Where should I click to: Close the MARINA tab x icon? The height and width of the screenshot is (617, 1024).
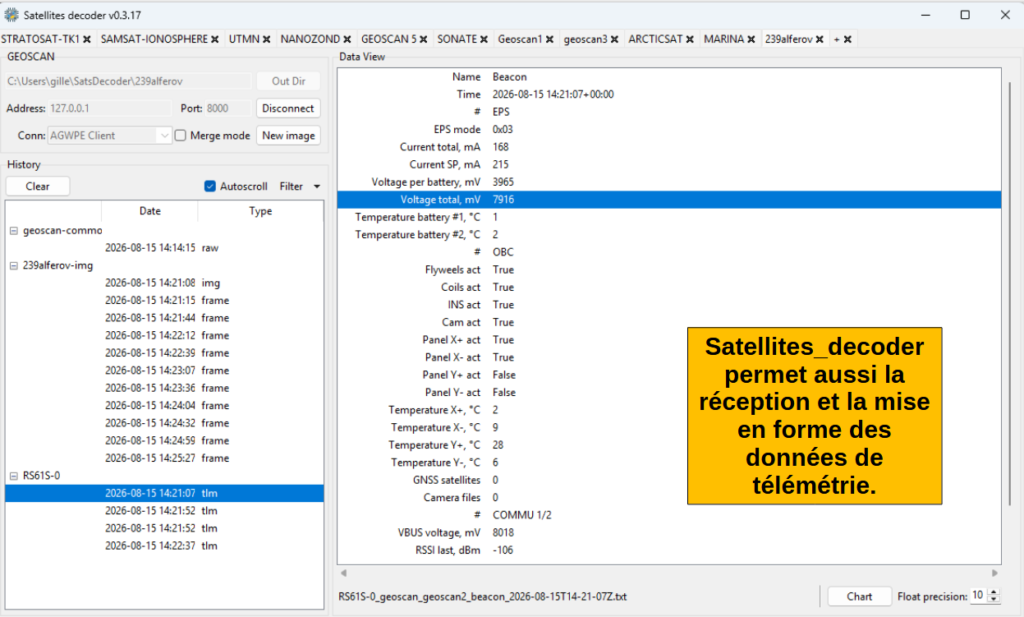click(751, 39)
